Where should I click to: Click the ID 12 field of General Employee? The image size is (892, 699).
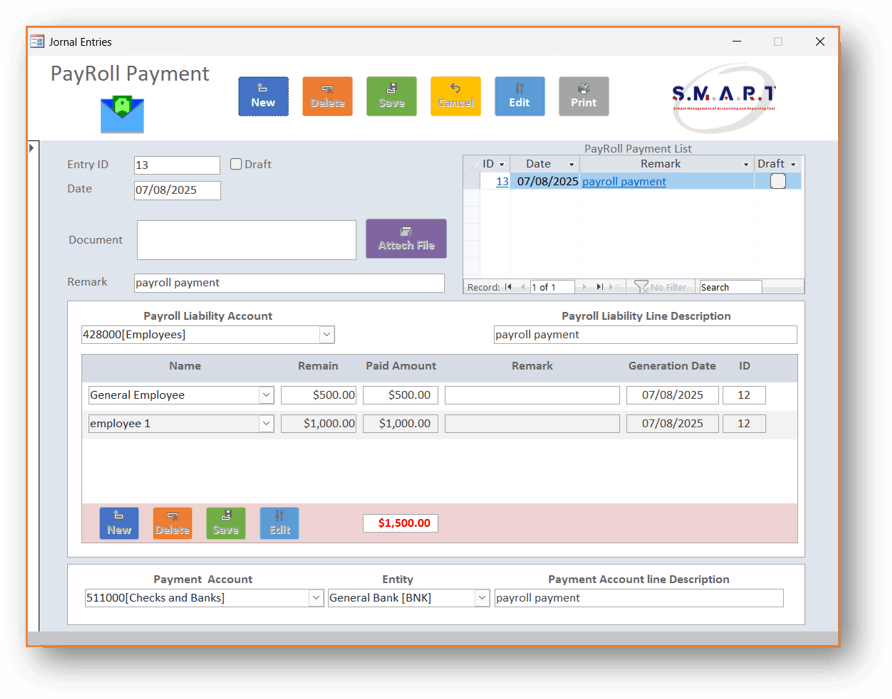744,395
